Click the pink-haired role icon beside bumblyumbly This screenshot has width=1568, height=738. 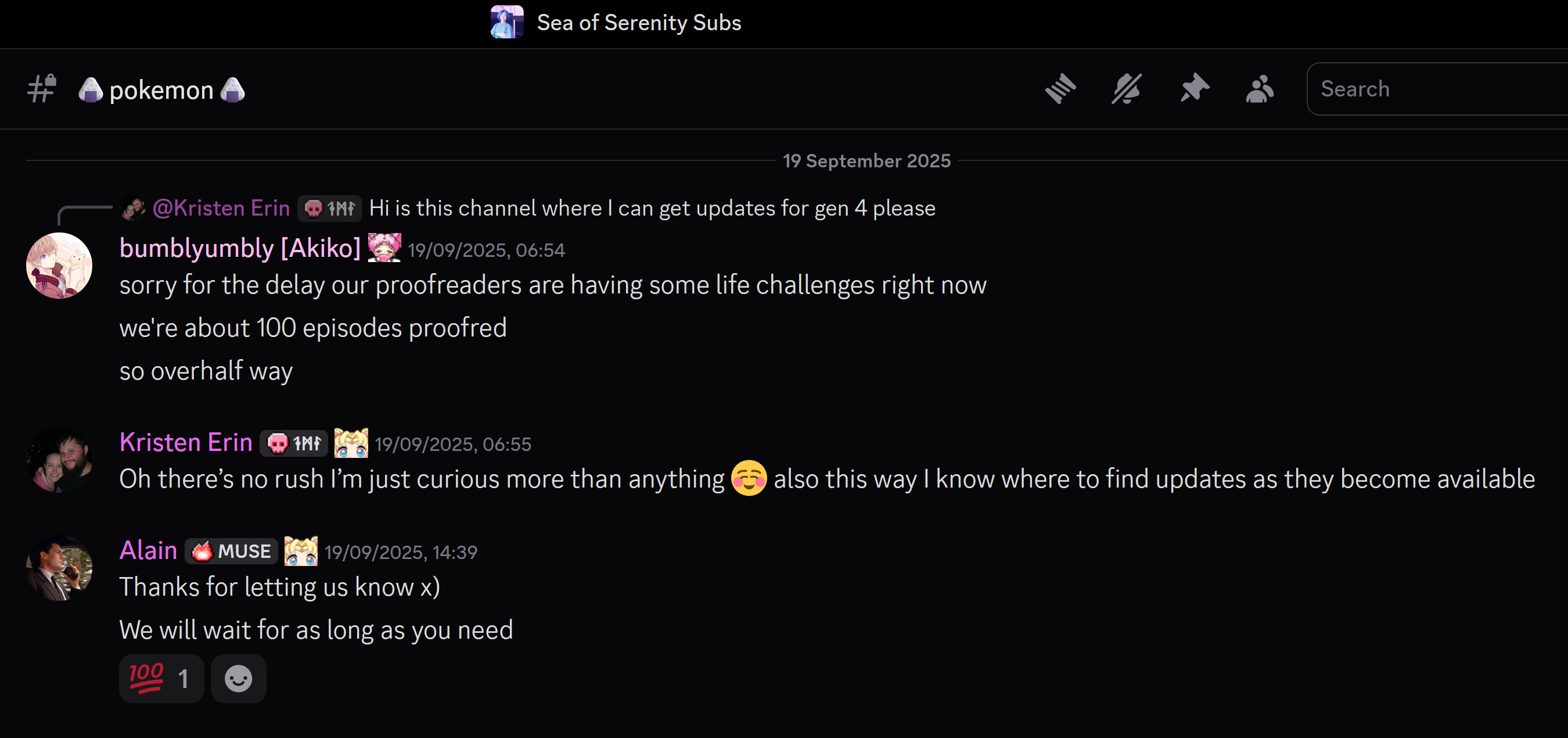[384, 248]
